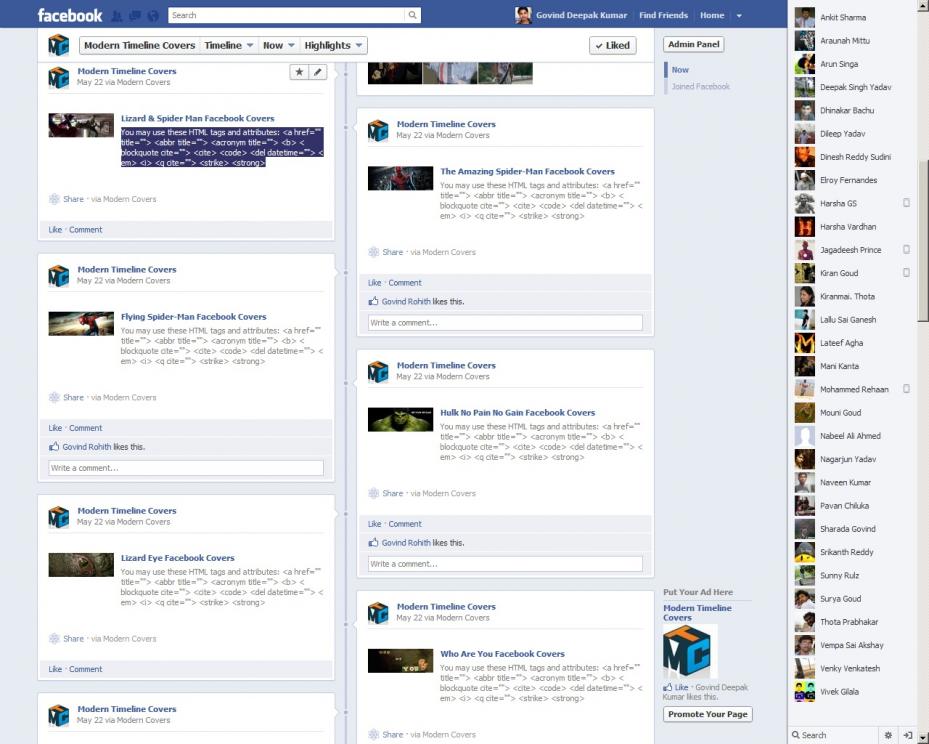The width and height of the screenshot is (929, 744).
Task: Open the Timeline dropdown
Action: tap(229, 46)
